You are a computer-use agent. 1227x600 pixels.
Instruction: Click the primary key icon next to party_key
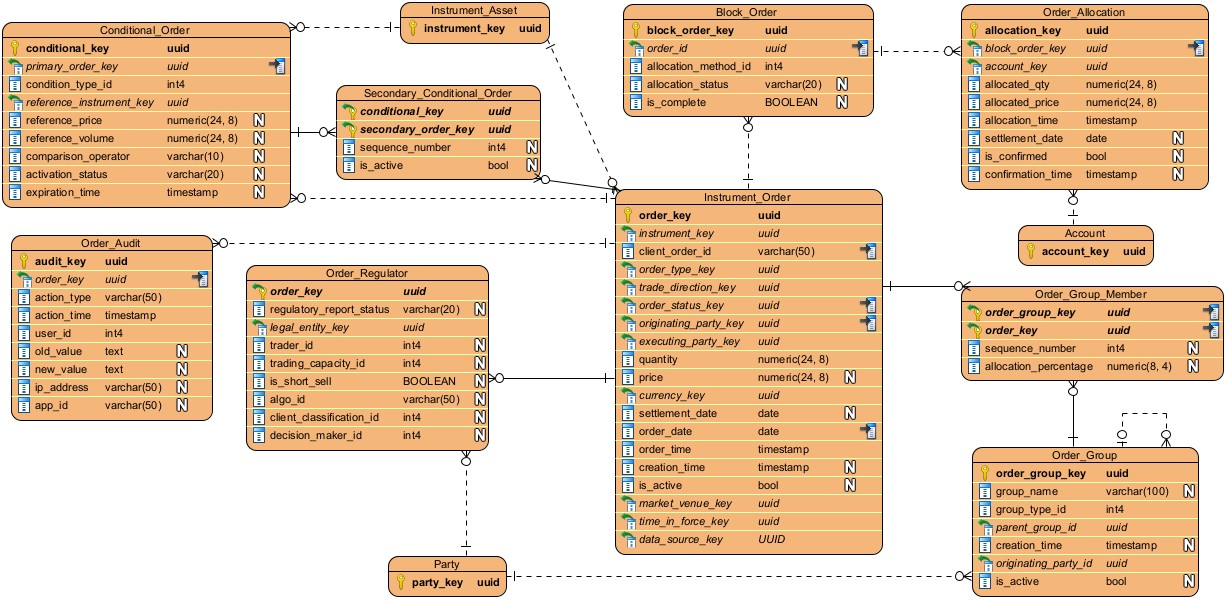tap(400, 582)
